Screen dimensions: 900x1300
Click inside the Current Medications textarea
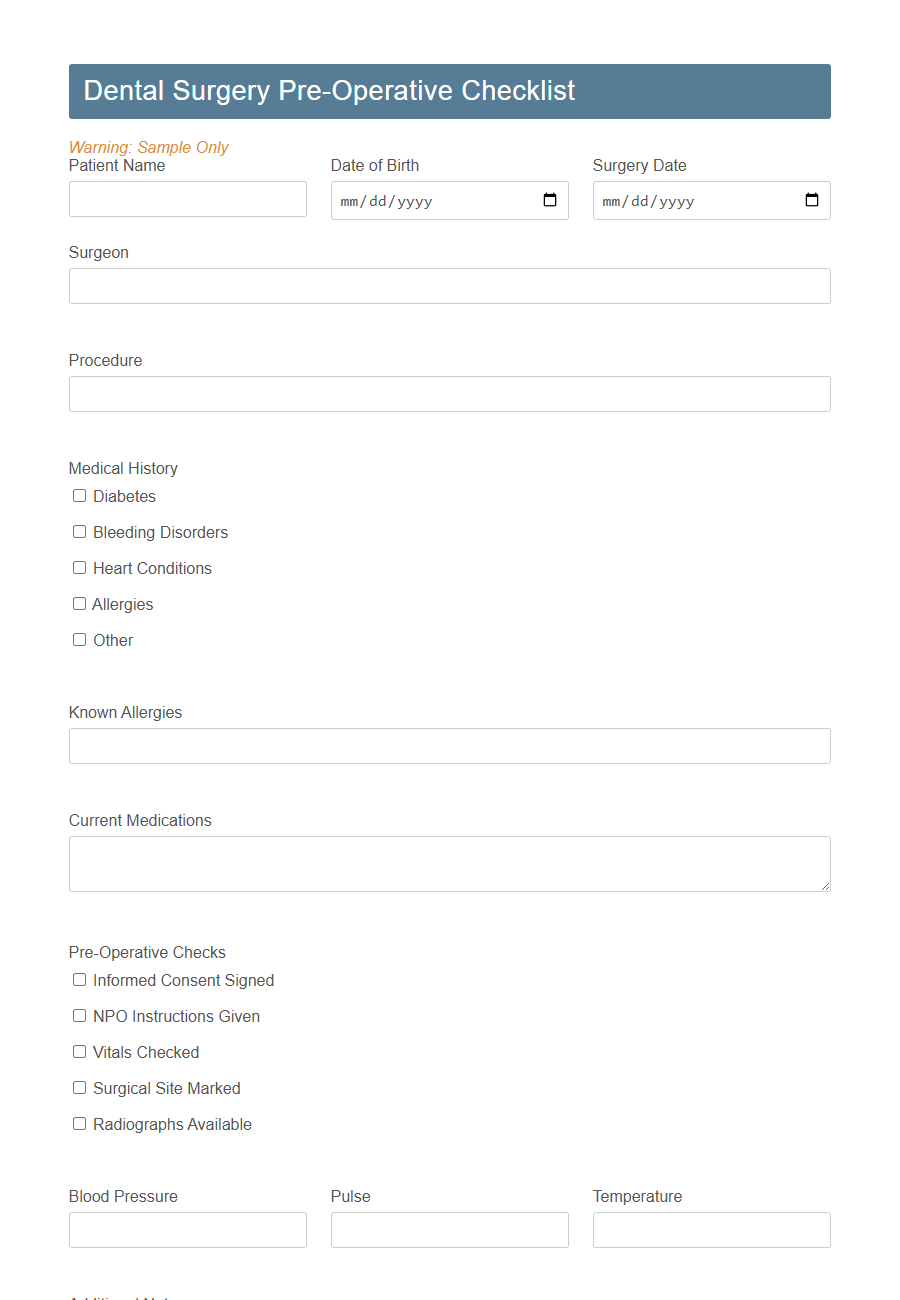click(x=449, y=862)
